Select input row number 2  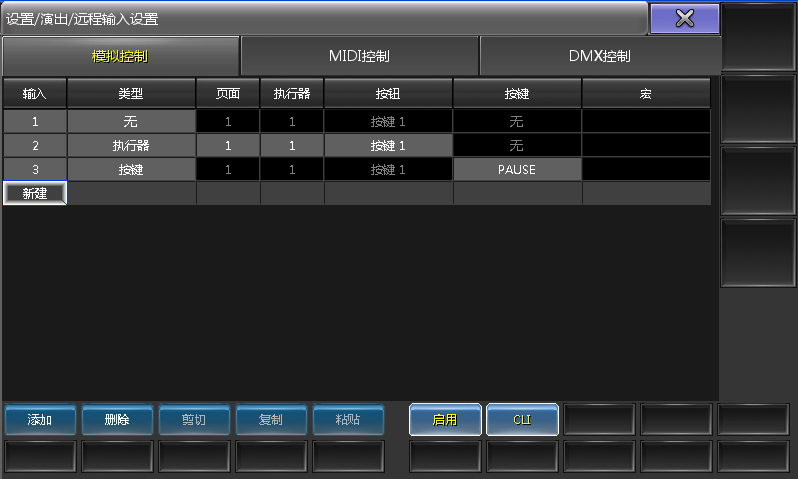tap(35, 146)
